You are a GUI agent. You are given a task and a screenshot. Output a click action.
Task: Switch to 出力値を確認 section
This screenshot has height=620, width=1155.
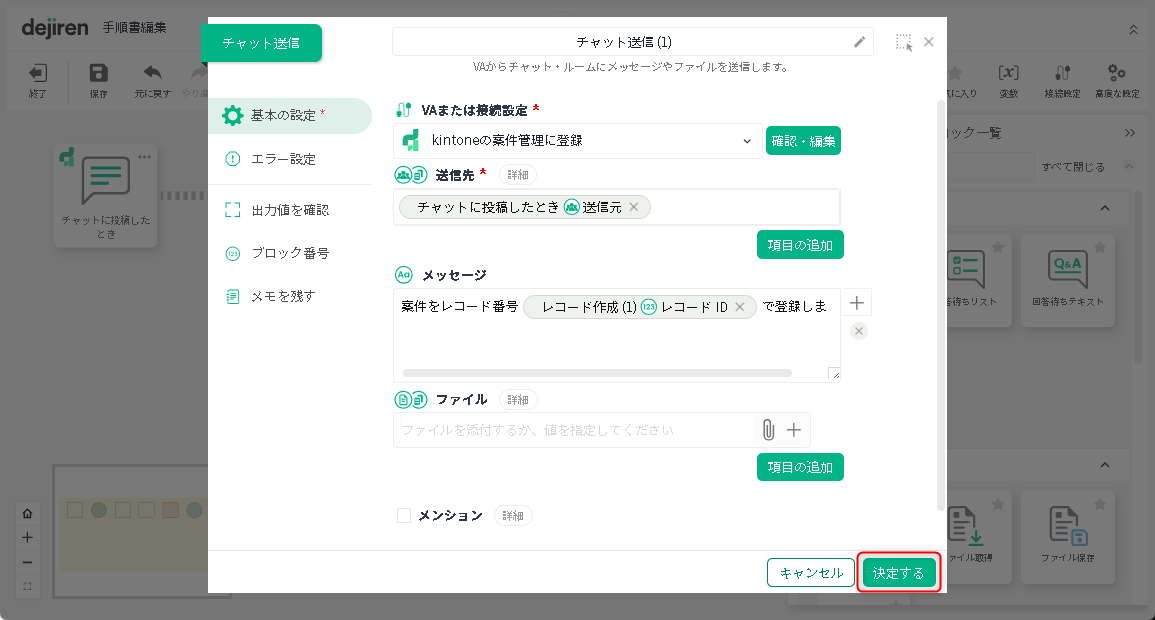289,210
